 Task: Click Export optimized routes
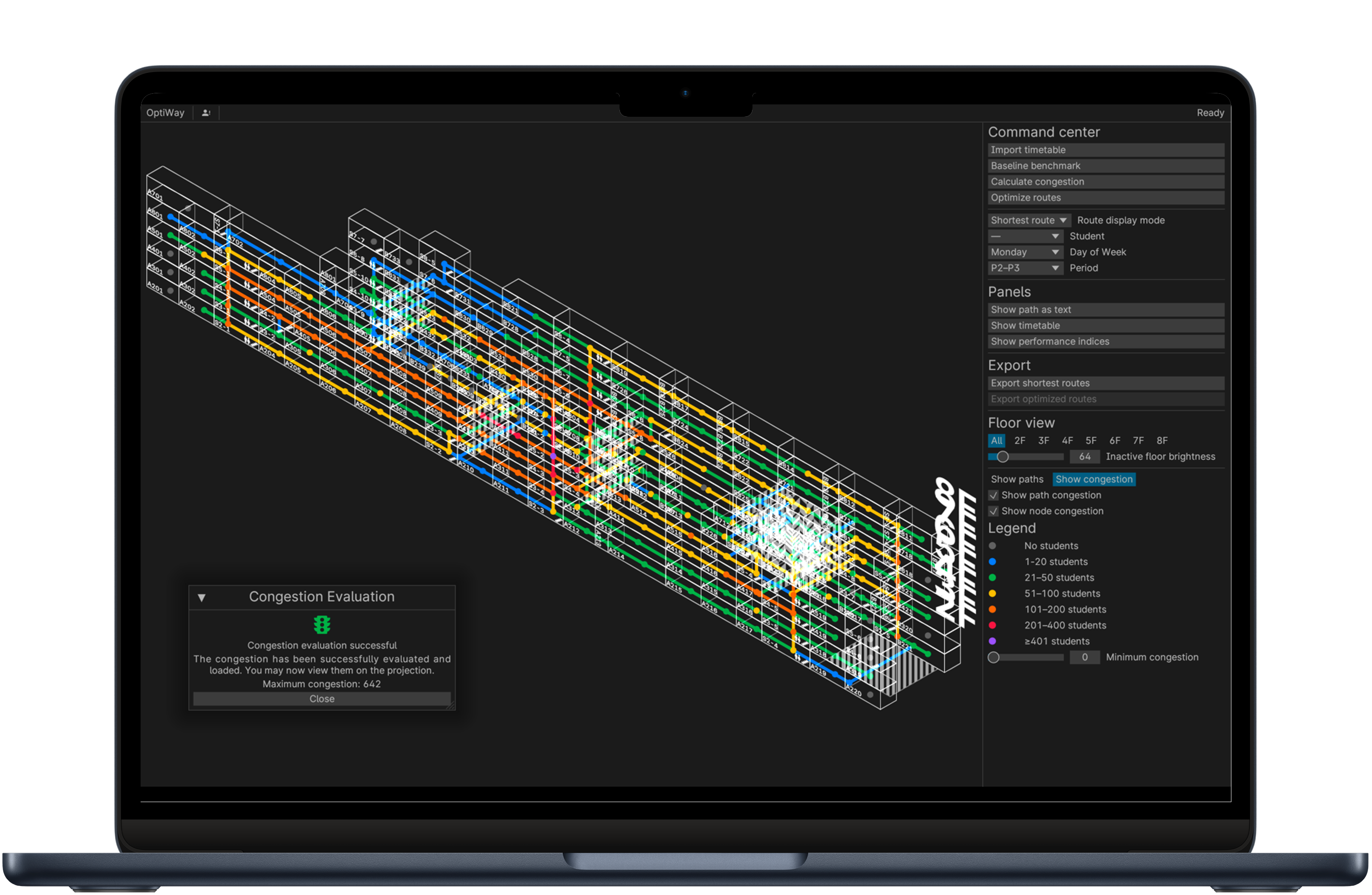1106,399
